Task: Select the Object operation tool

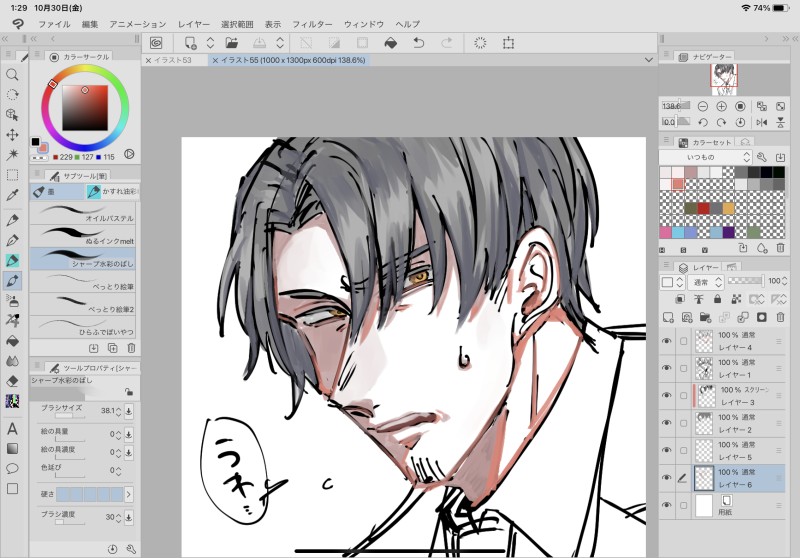Action: coord(12,115)
